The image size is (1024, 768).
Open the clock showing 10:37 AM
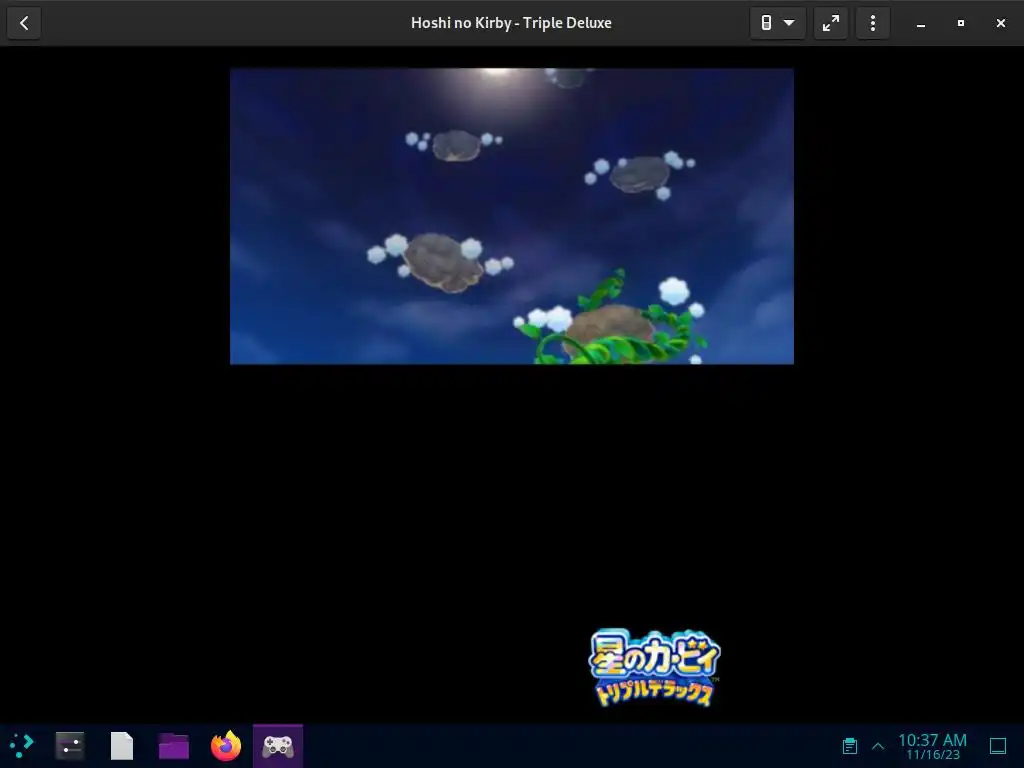click(x=933, y=746)
